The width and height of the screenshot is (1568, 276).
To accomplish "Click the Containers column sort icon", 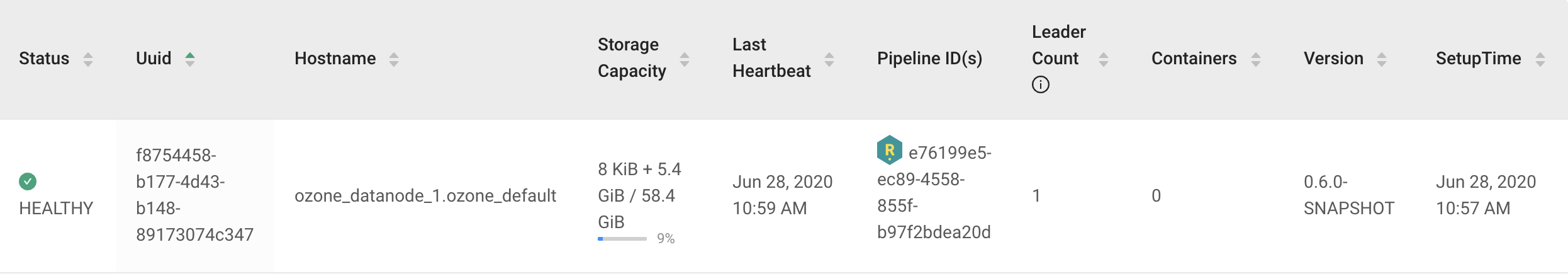I will point(1256,59).
